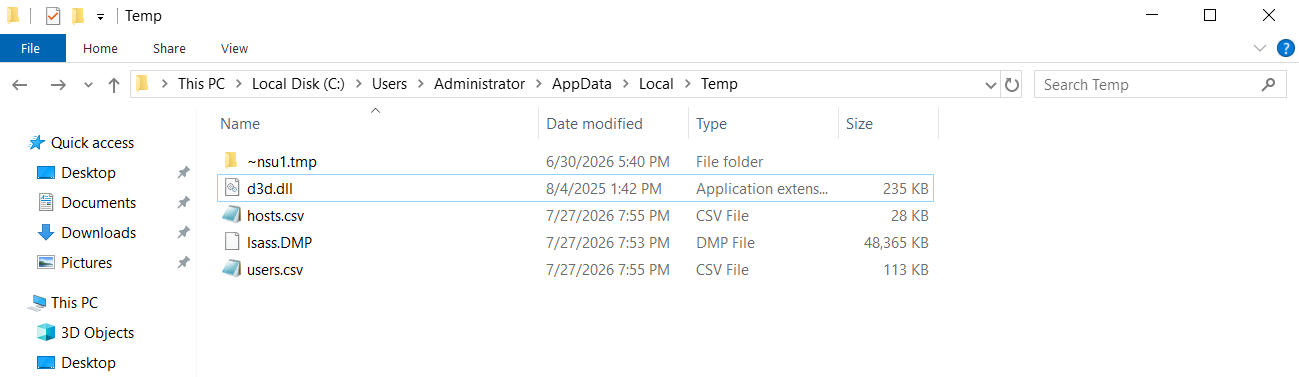
Task: Open 3D Objects in navigation pane
Action: [x=97, y=333]
